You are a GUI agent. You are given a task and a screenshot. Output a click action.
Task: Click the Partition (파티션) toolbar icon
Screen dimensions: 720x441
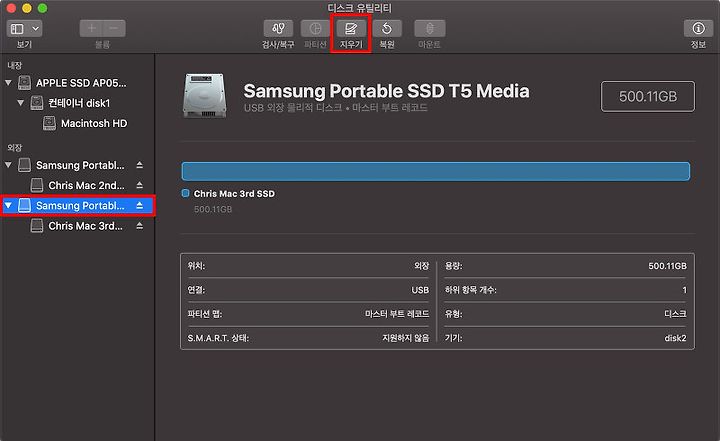(315, 28)
